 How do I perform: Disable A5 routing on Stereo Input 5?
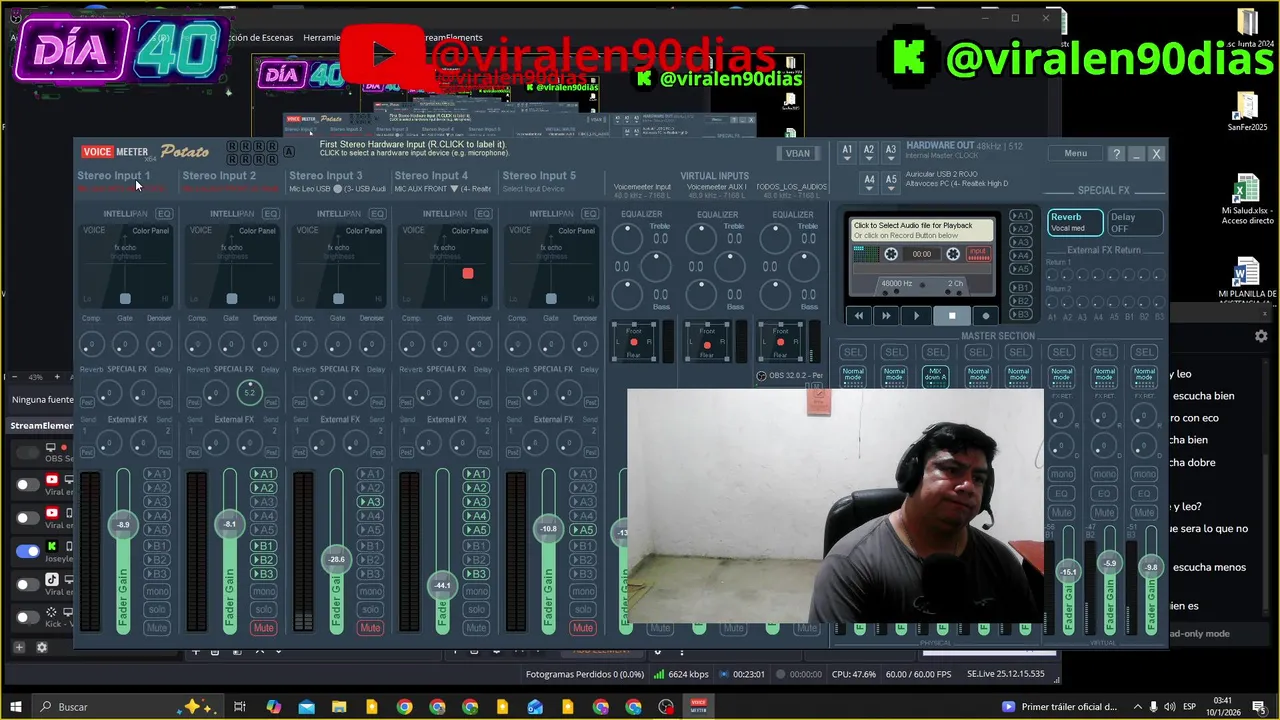pyautogui.click(x=583, y=530)
